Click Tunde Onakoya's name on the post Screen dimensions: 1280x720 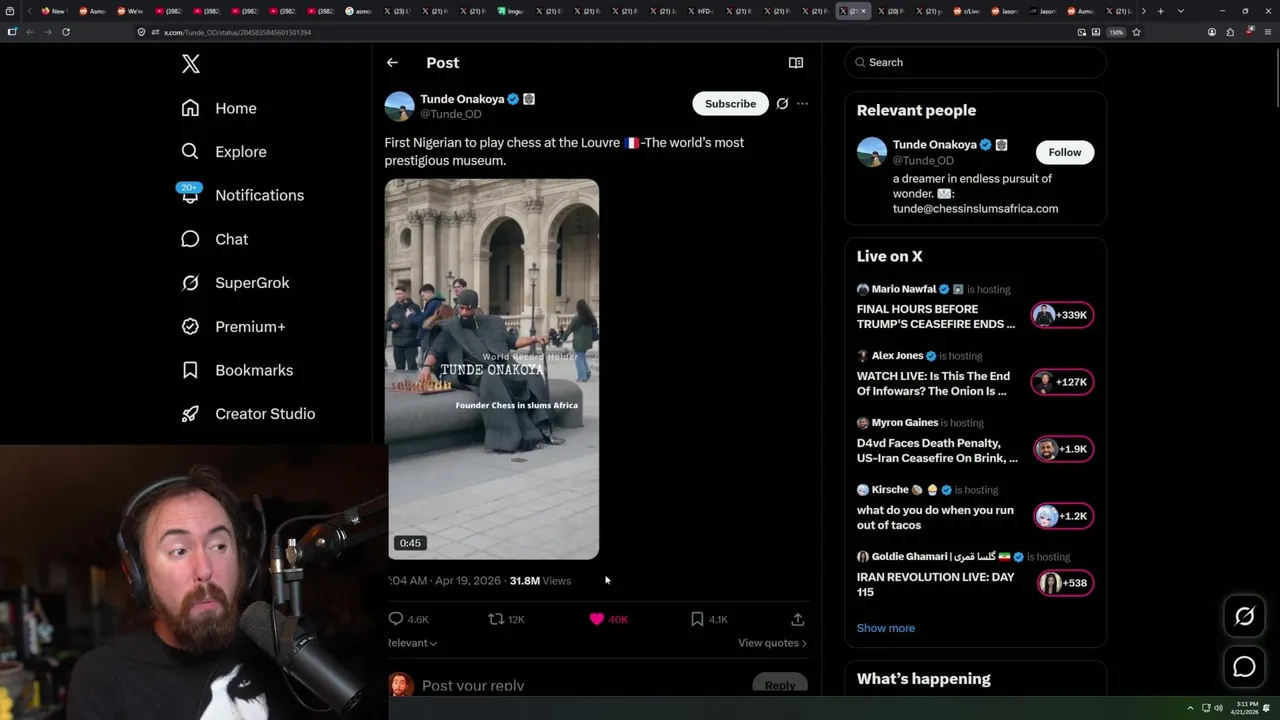point(462,99)
